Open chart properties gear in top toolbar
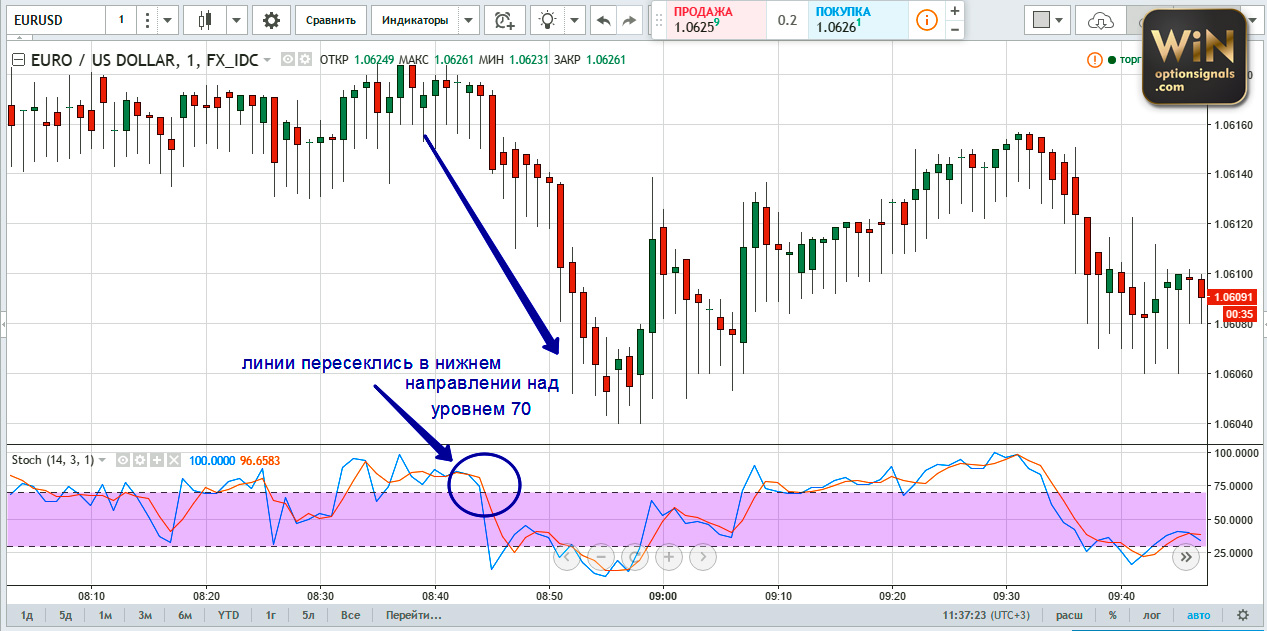The image size is (1267, 631). click(x=271, y=20)
